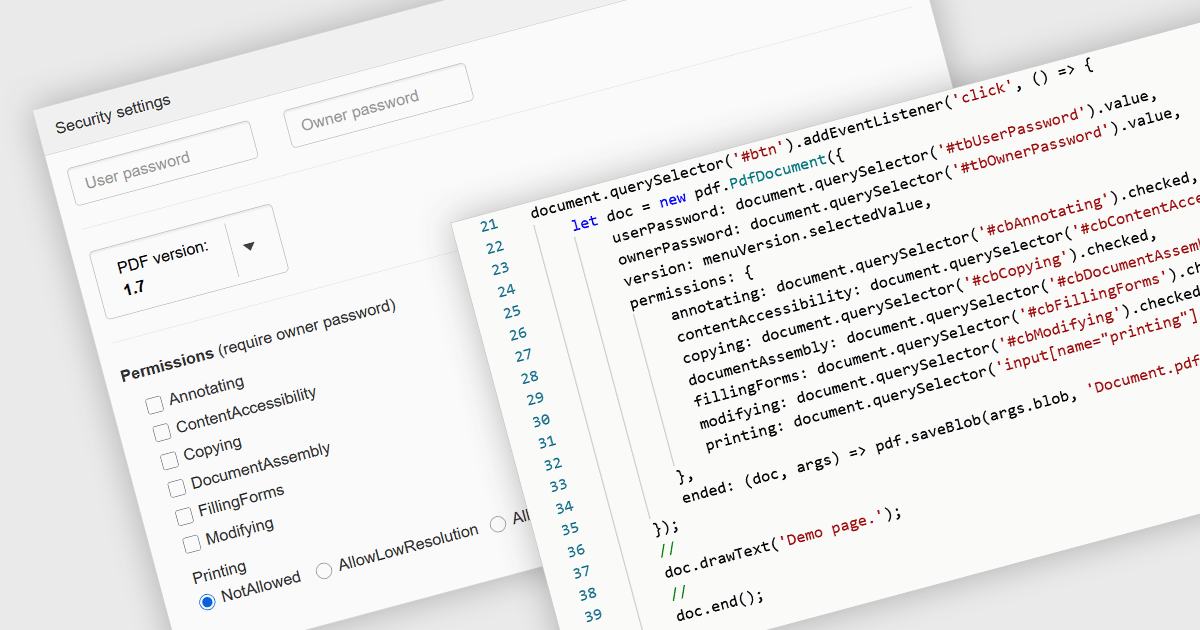Check the Modifying permission checkbox
The width and height of the screenshot is (1200, 630).
[x=192, y=544]
